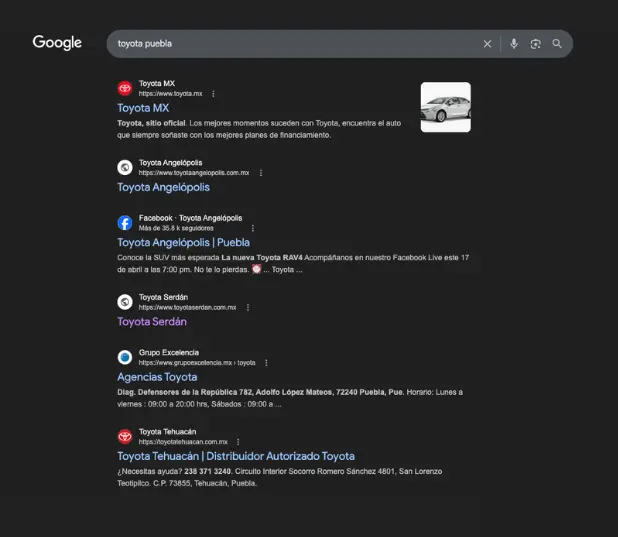Start voice search with microphone icon
The width and height of the screenshot is (618, 537).
514,44
